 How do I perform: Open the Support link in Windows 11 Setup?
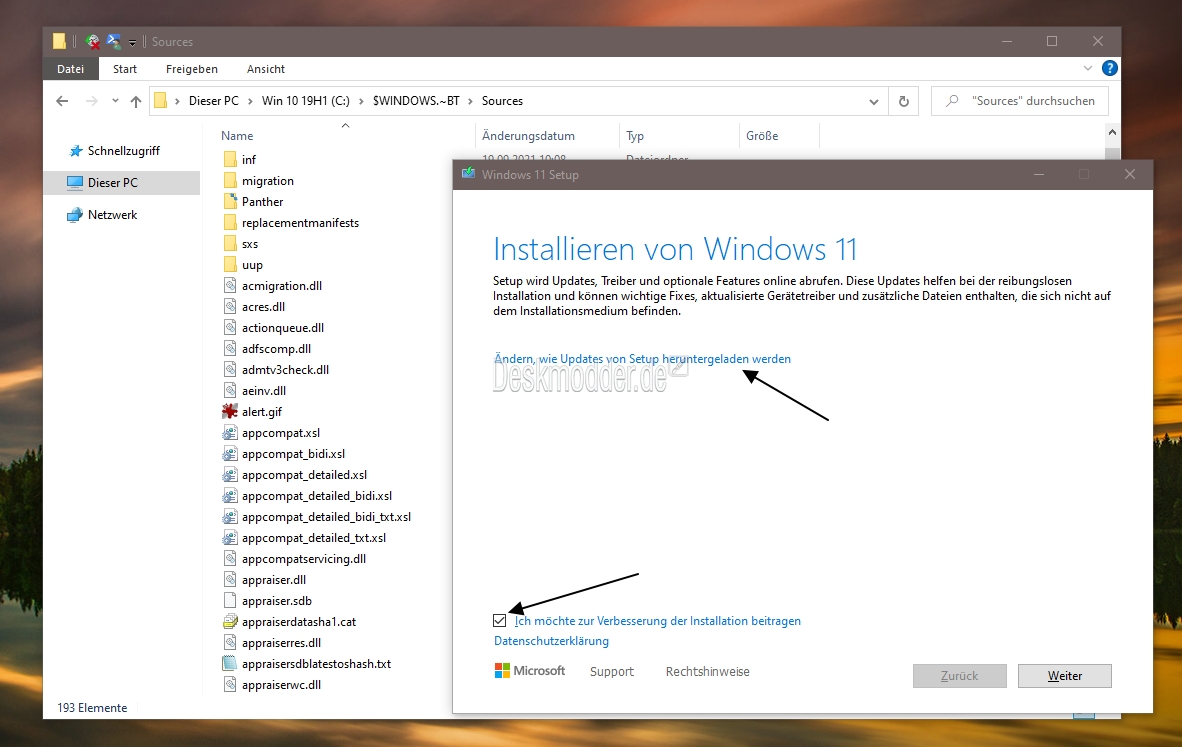click(611, 672)
